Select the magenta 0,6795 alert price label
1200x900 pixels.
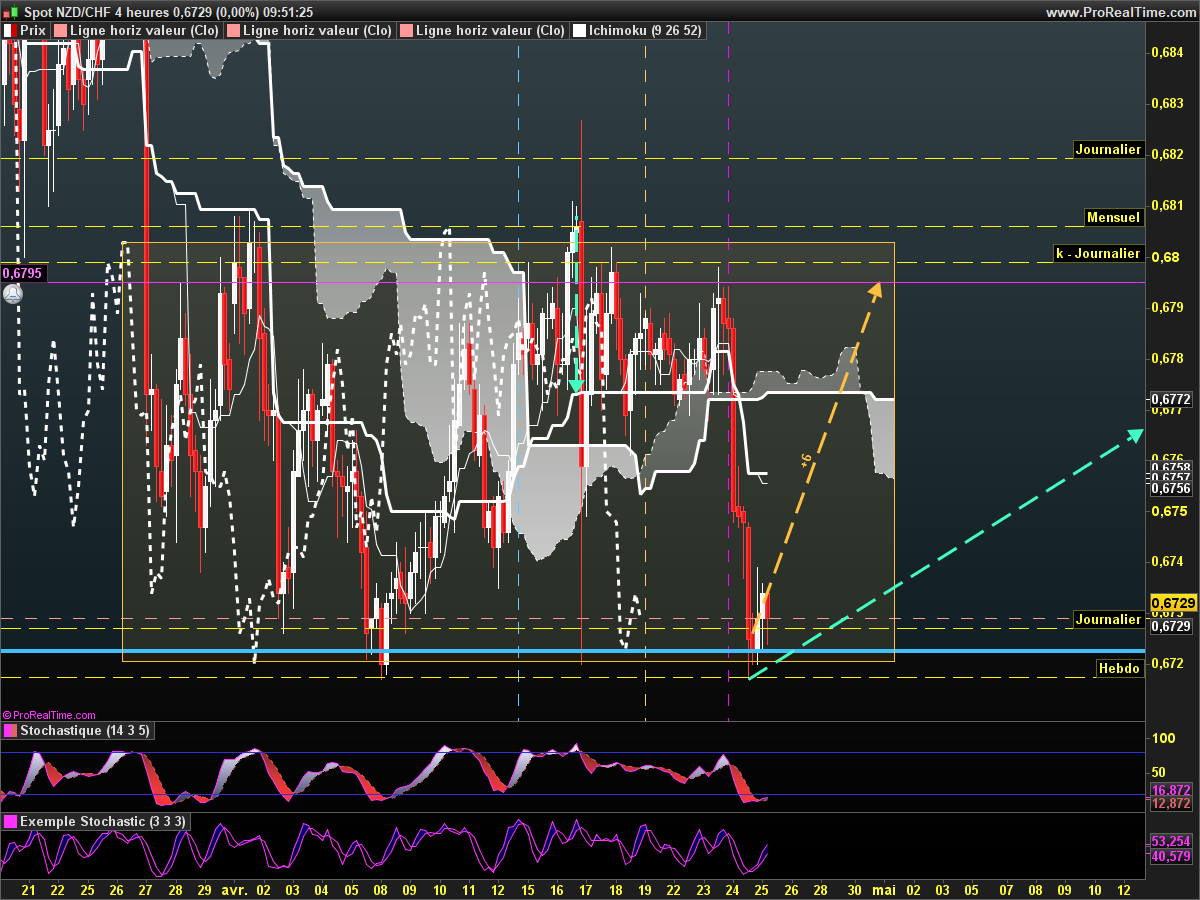point(22,272)
